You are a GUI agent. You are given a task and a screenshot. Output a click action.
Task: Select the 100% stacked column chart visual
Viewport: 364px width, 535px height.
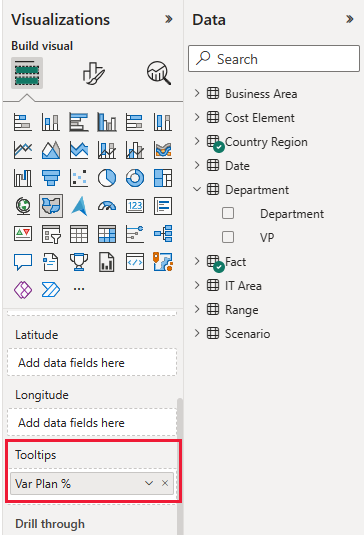click(x=163, y=122)
